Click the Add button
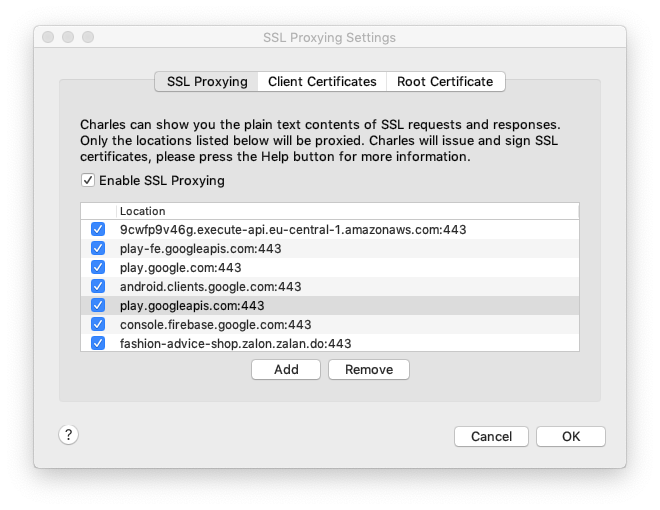660x510 pixels. click(x=286, y=369)
